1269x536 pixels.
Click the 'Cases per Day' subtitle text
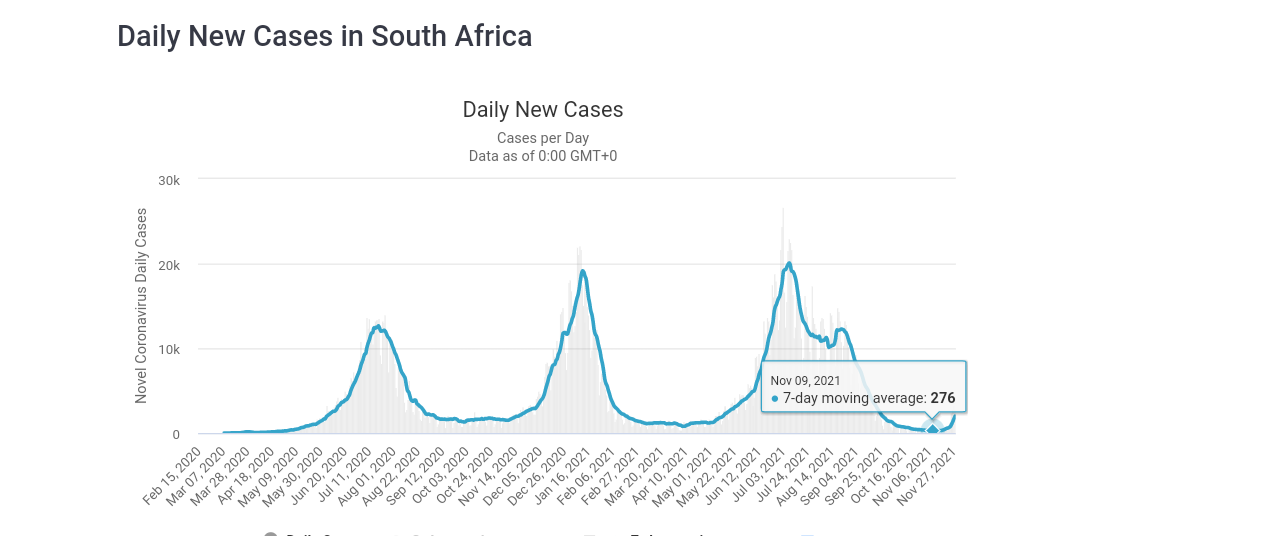543,138
